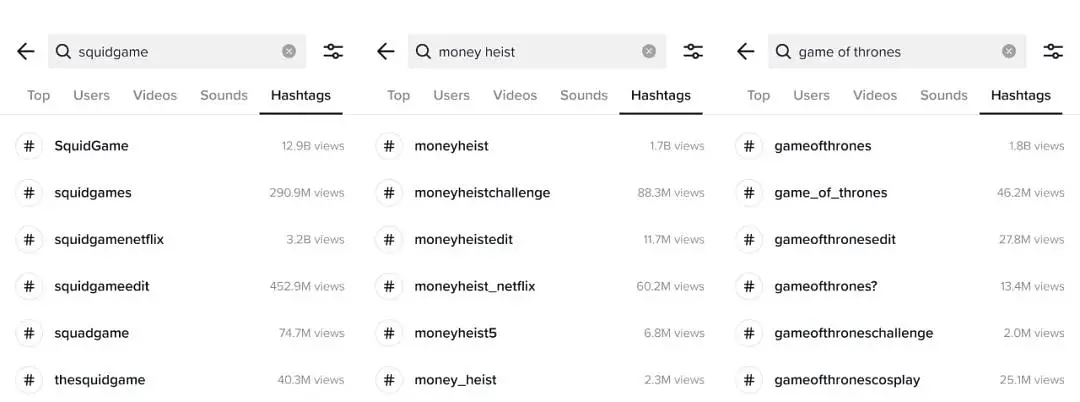Open the gameofthrones? hashtag result
Viewport: 1080px width, 402px height.
(900, 286)
